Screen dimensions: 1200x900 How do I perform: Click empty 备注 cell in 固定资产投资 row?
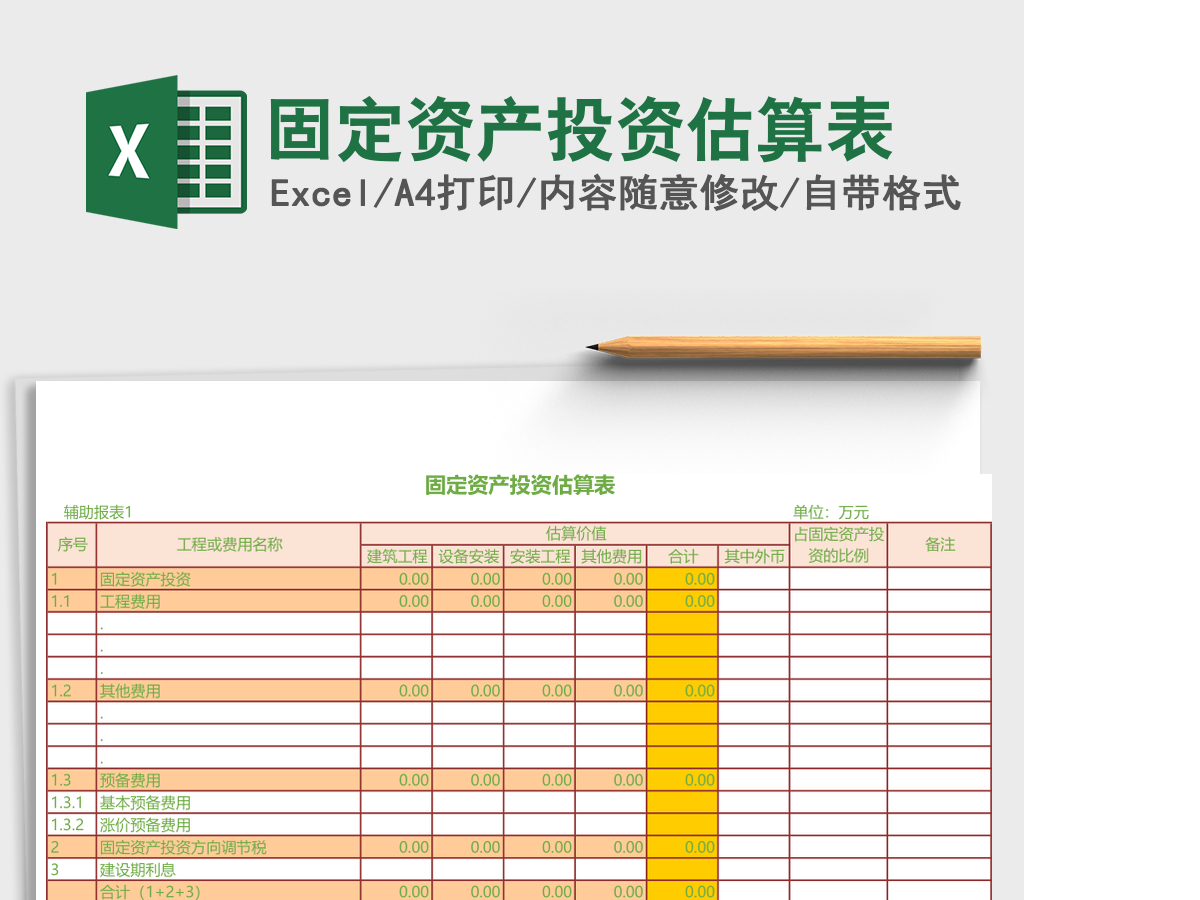(940, 579)
